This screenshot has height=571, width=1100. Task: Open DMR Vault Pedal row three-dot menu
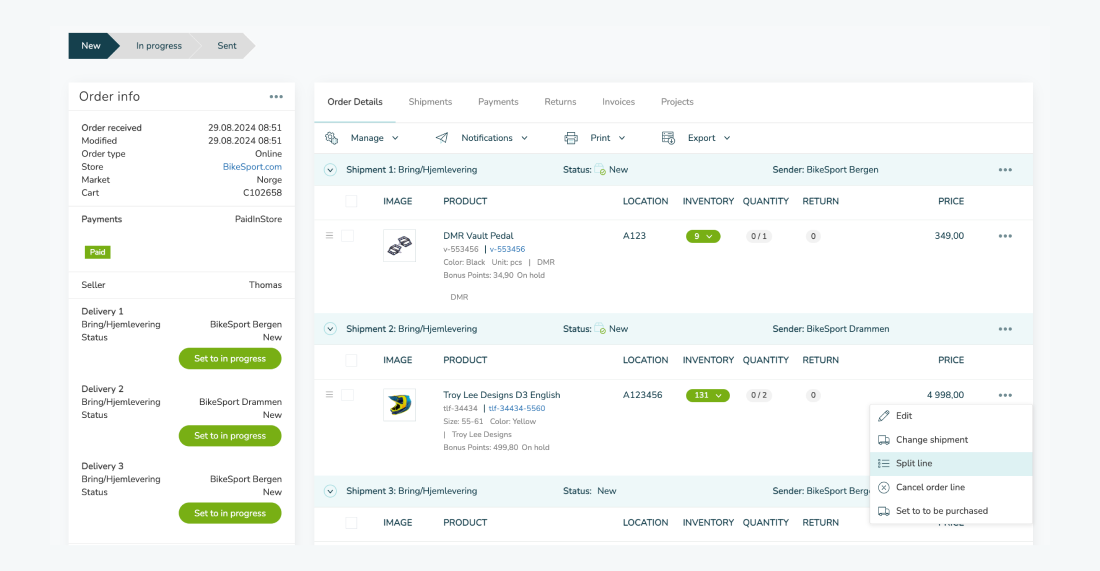[x=1005, y=236]
